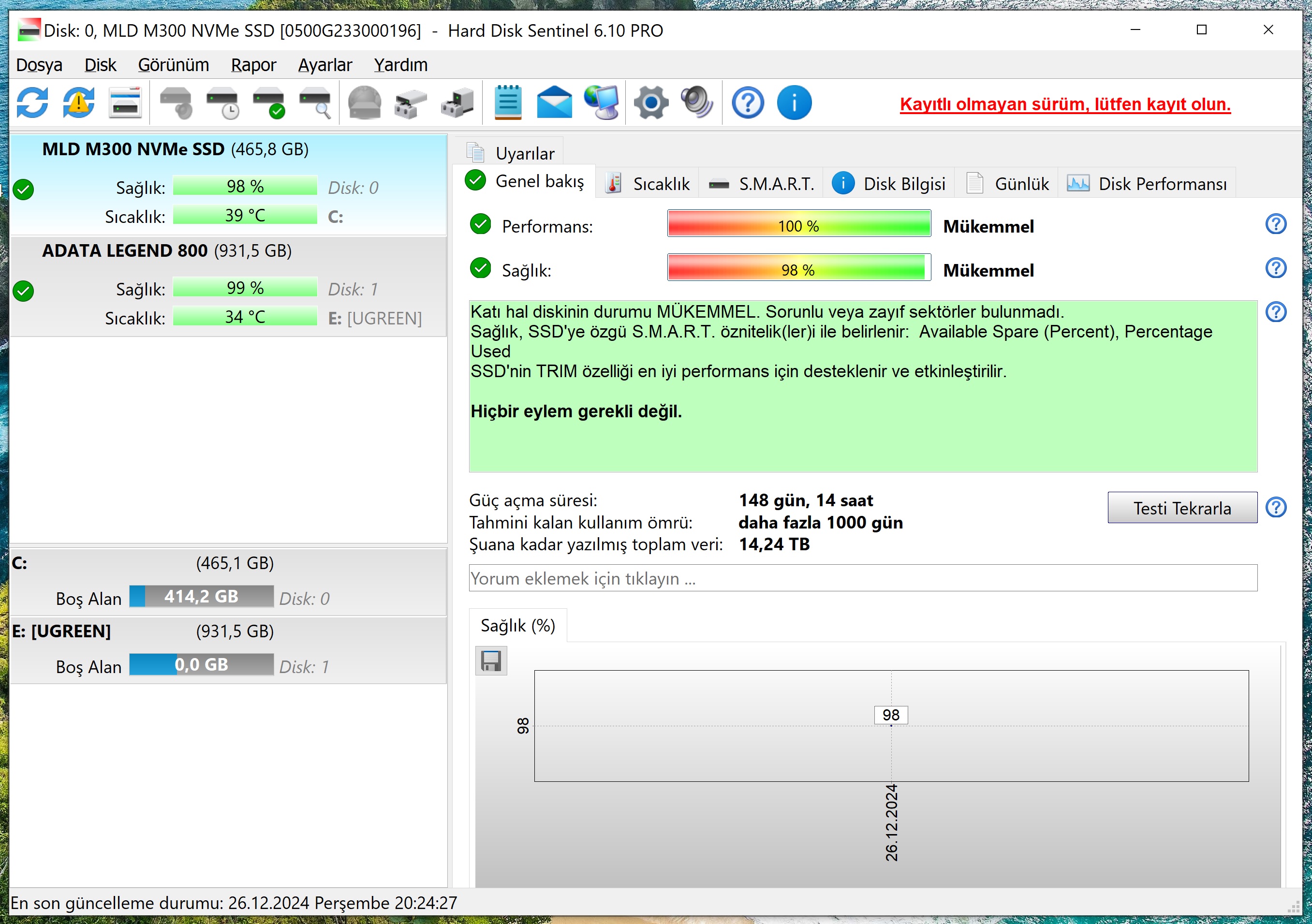Click the disk with magnifier icon
This screenshot has height=924, width=1312.
(x=315, y=103)
